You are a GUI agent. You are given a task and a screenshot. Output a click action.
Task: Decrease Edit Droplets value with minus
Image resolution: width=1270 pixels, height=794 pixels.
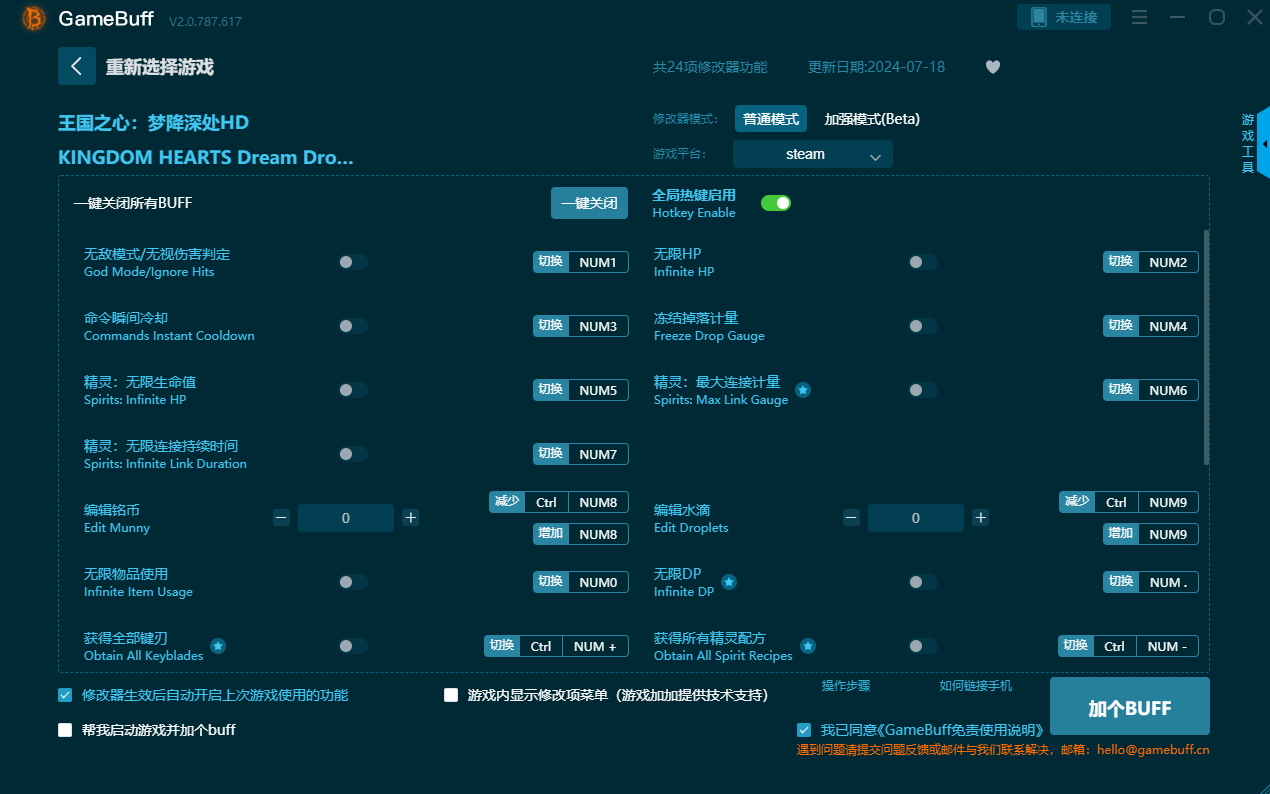(851, 518)
